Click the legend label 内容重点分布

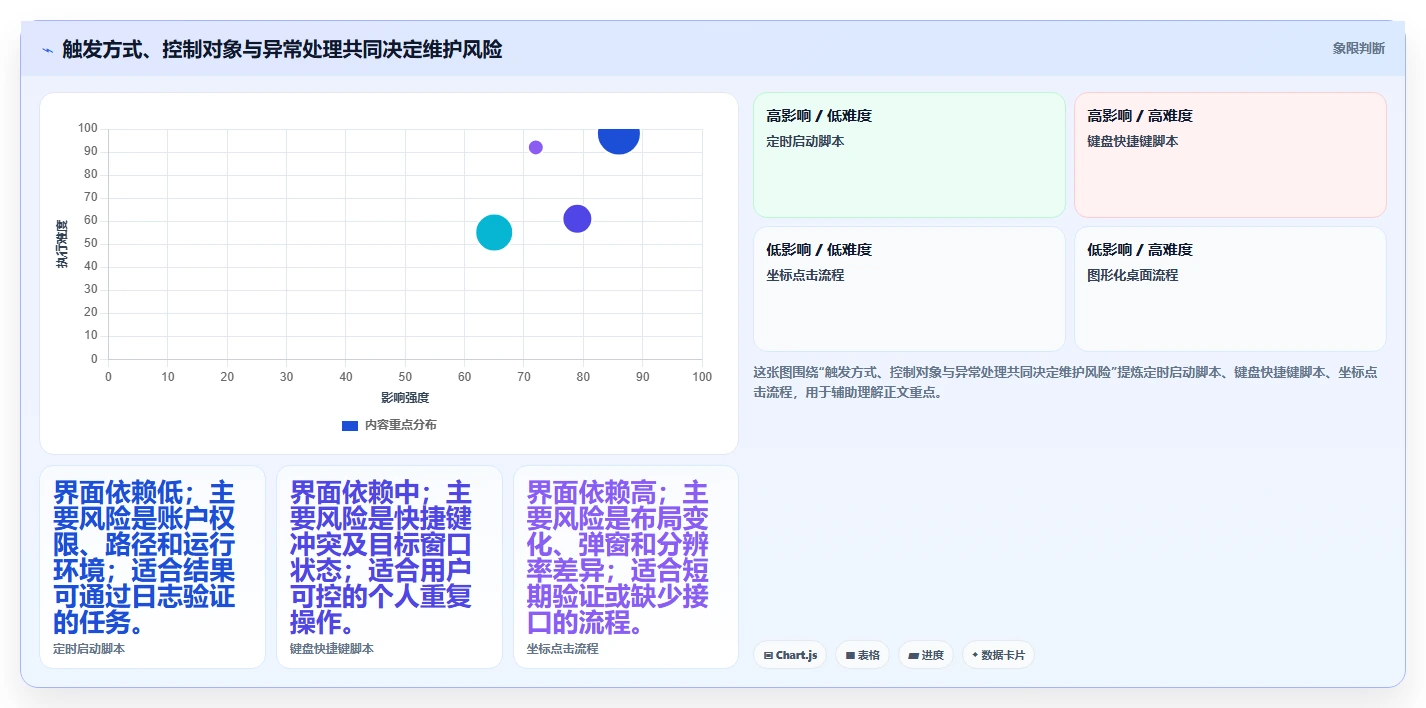[401, 425]
